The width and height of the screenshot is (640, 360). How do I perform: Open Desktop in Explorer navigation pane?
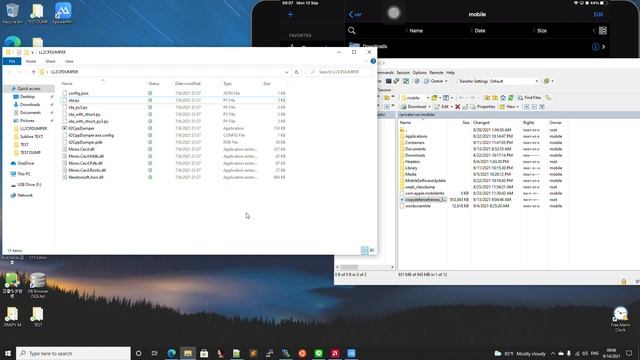pyautogui.click(x=27, y=97)
